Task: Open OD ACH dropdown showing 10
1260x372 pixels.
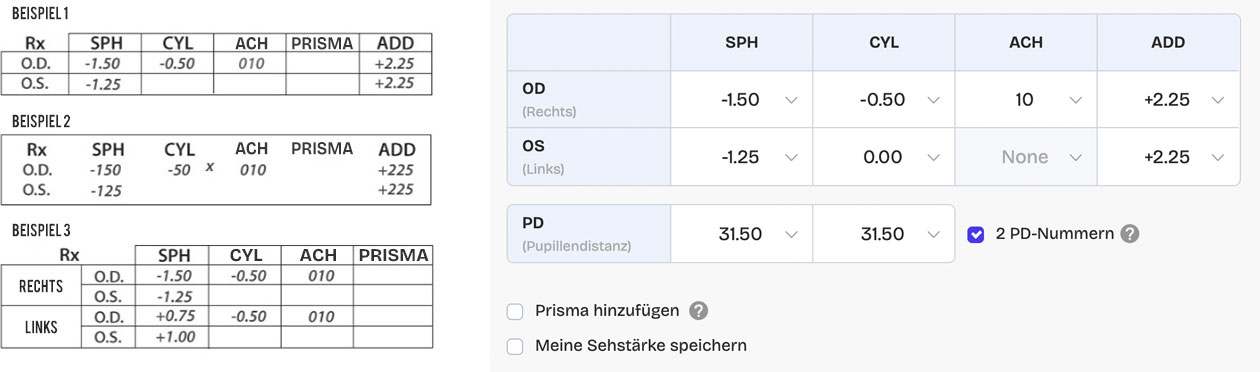Action: click(x=1026, y=100)
